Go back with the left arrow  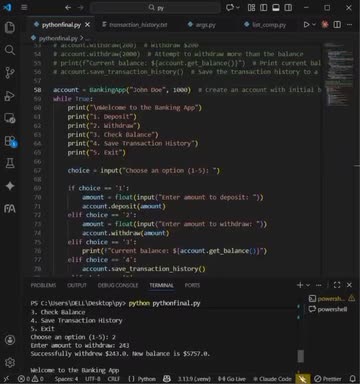68,7
